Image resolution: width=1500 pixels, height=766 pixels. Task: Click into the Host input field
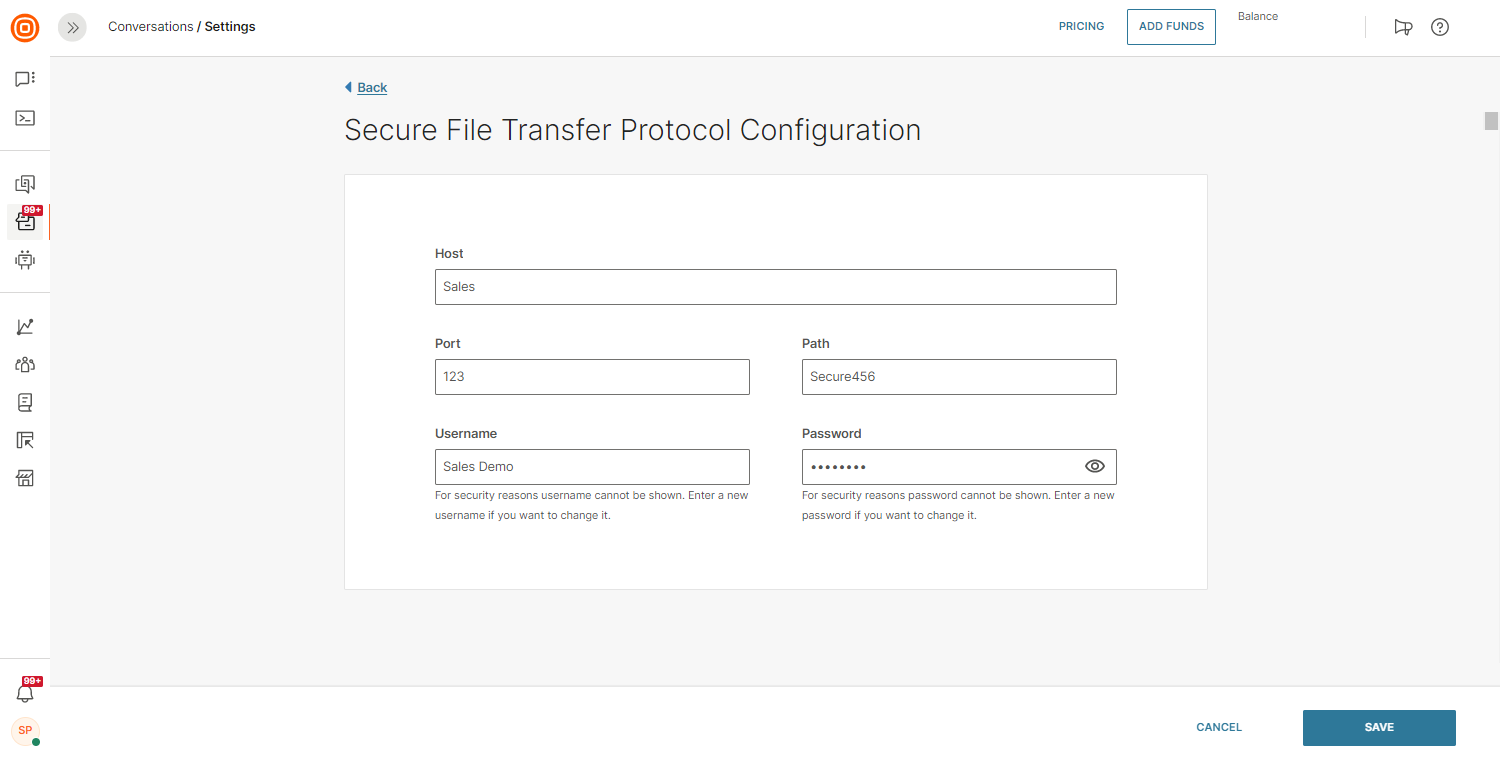tap(775, 287)
